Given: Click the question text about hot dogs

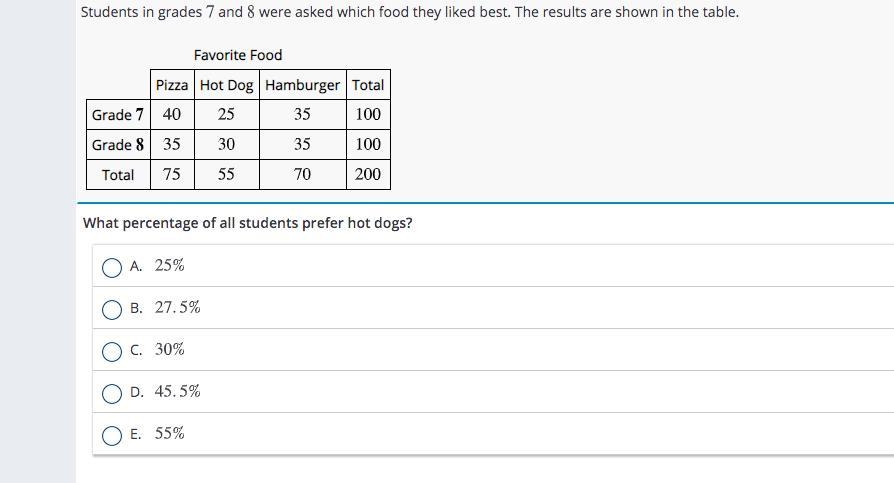Looking at the screenshot, I should pyautogui.click(x=248, y=223).
